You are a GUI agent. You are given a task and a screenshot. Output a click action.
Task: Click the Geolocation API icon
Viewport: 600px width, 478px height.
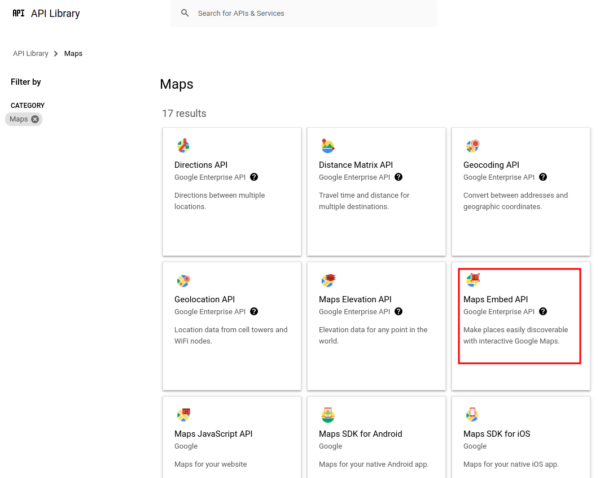pos(183,281)
